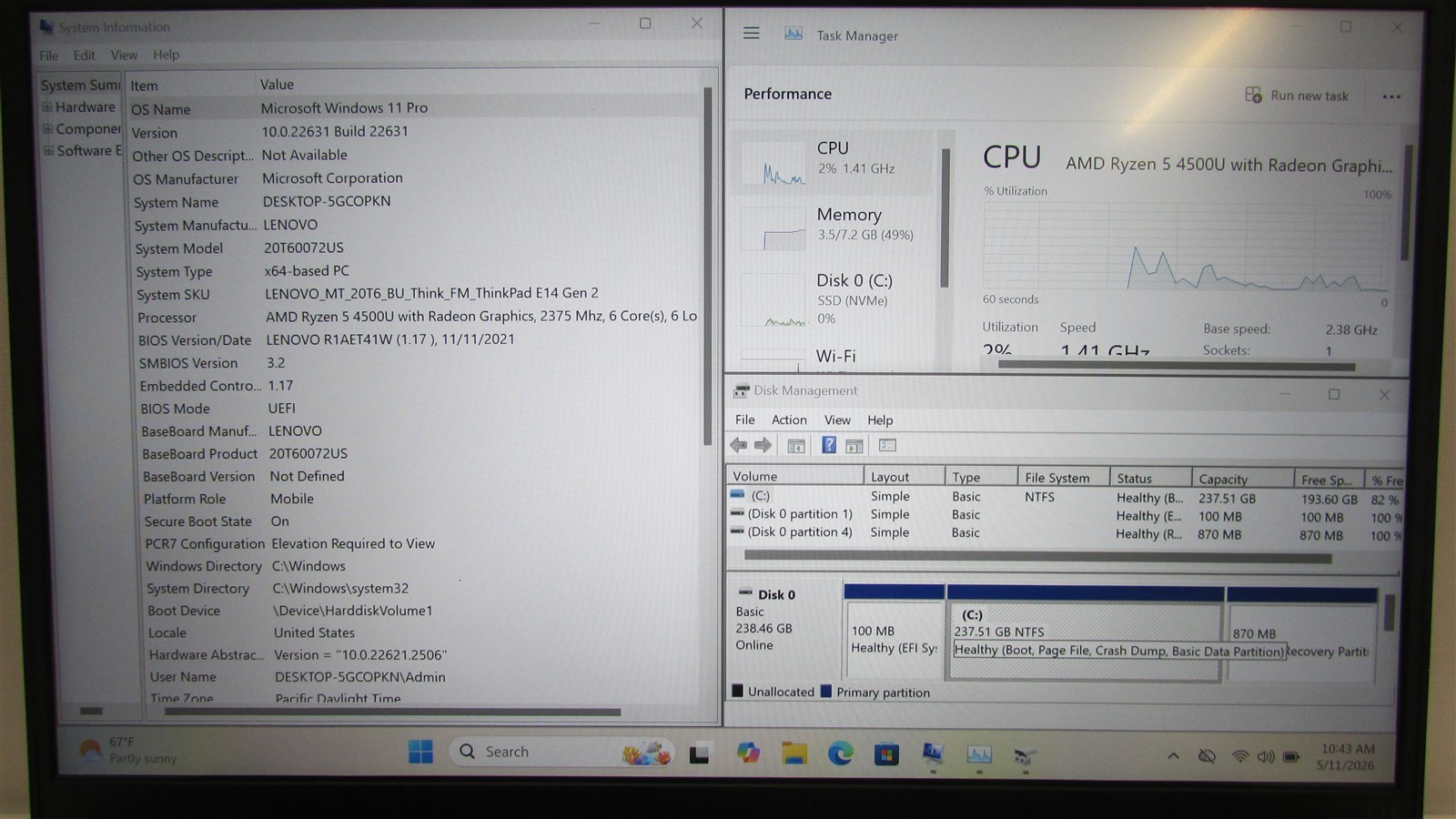Screen dimensions: 1456x819
Task: Select (C:) volume row icon
Action: [737, 495]
